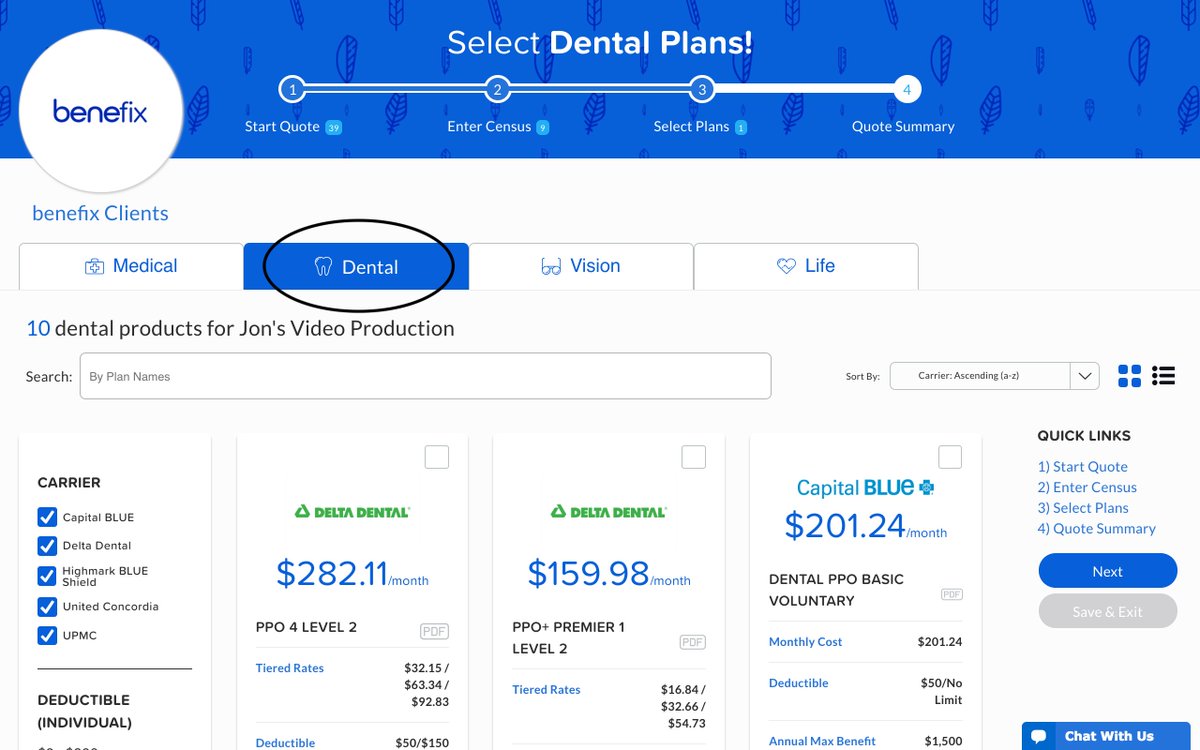The width and height of the screenshot is (1200, 750).
Task: Open the Medical tab
Action: [131, 266]
